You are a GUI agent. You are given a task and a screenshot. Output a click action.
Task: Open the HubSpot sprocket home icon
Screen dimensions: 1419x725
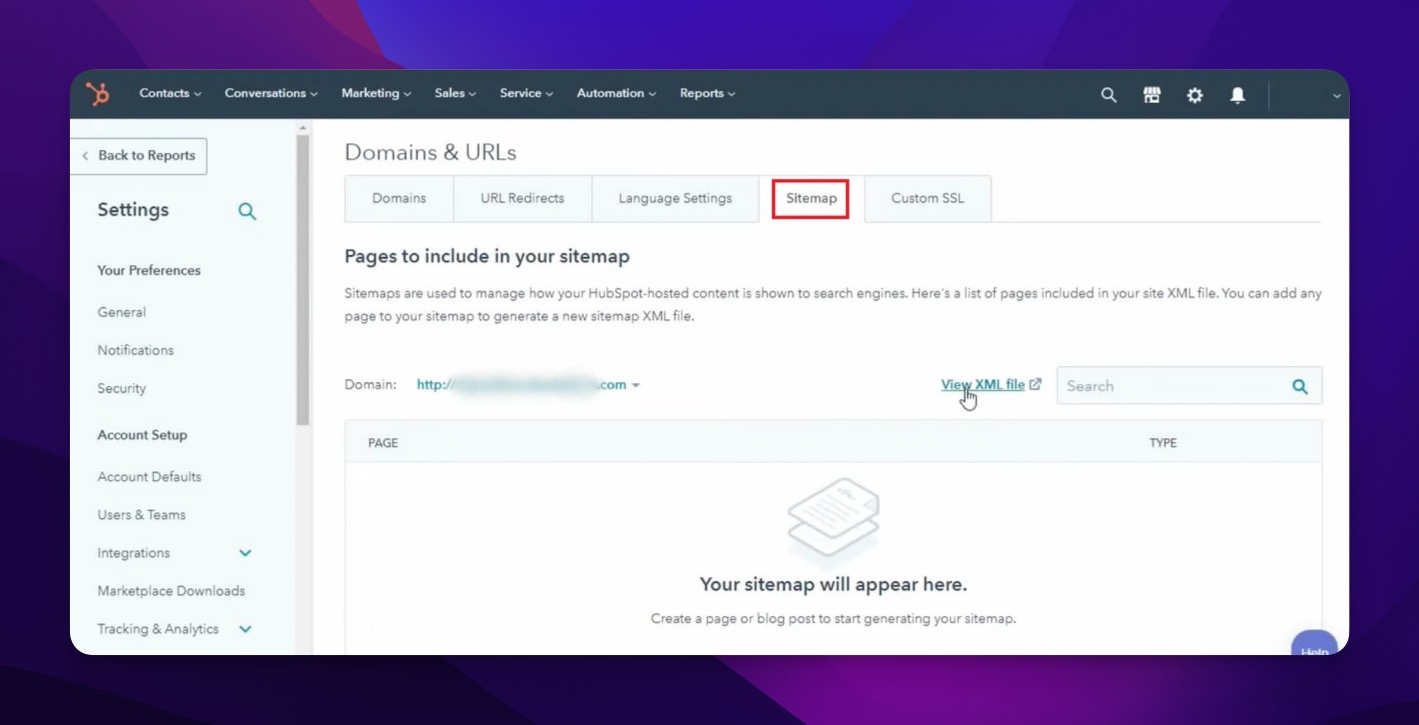click(x=98, y=93)
